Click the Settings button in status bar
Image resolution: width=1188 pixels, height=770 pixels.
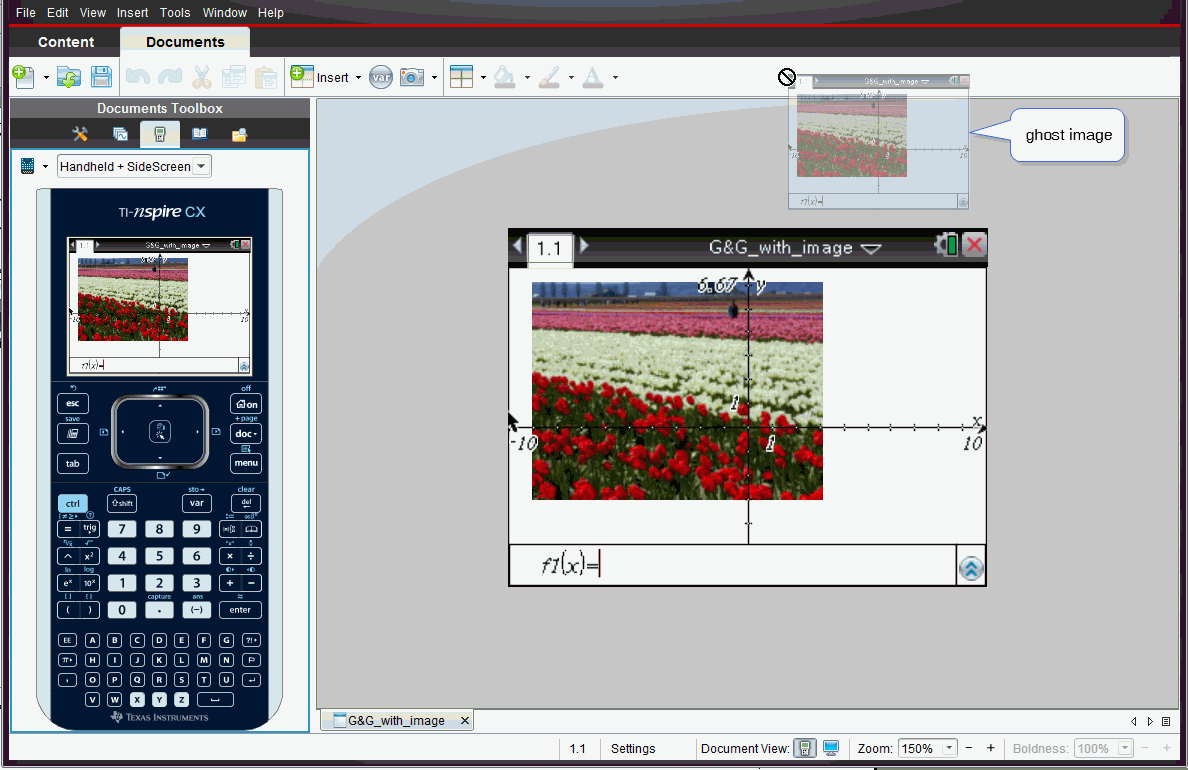tap(633, 748)
